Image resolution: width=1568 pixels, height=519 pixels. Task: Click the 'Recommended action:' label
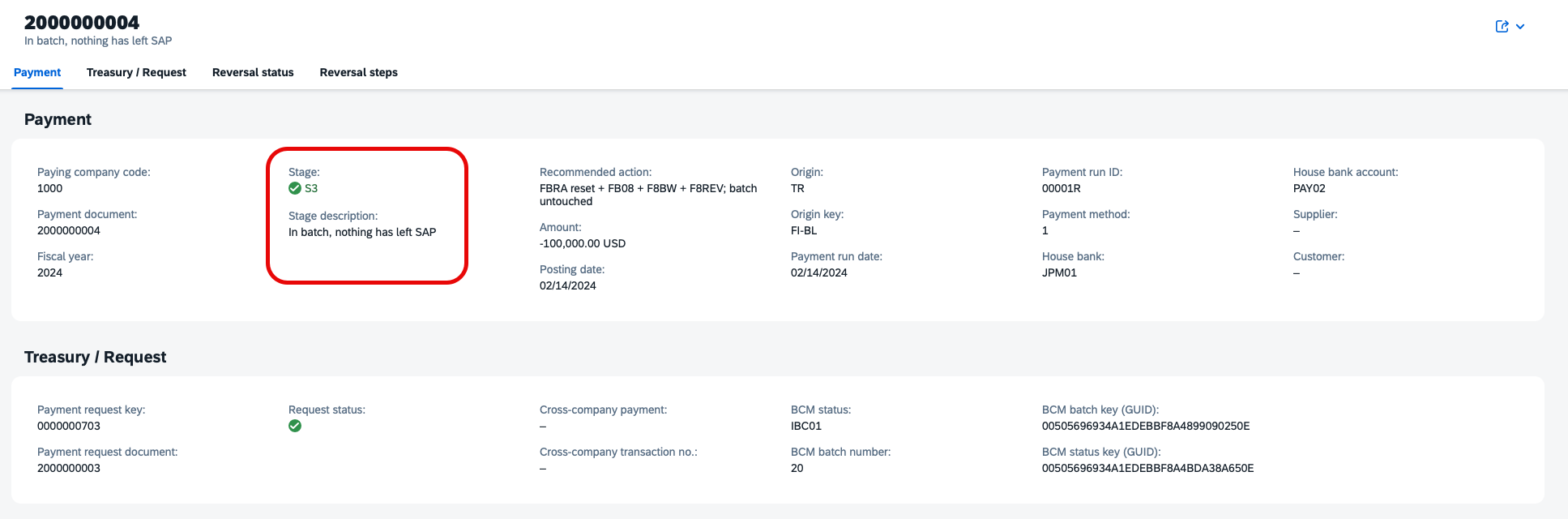[x=596, y=172]
